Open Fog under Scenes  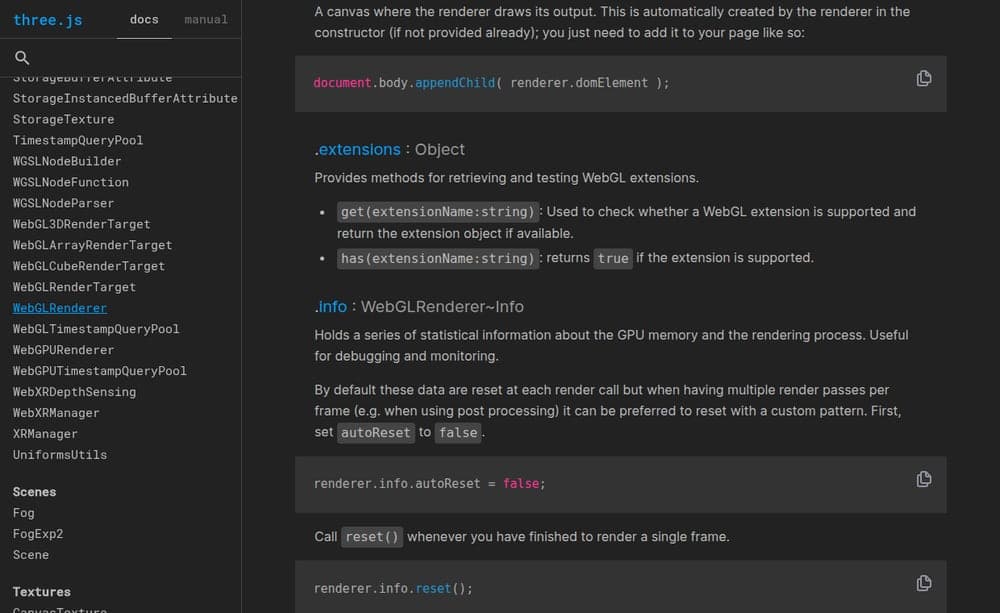[x=24, y=513]
